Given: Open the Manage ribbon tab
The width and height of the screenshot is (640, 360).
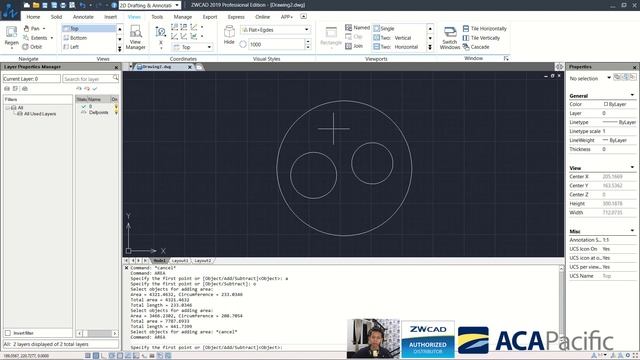Looking at the screenshot, I should click(x=182, y=17).
